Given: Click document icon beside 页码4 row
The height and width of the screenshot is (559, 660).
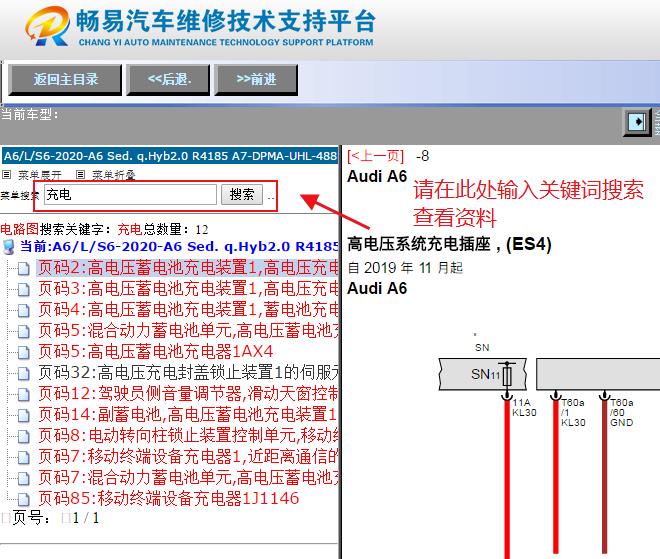Looking at the screenshot, I should tap(24, 311).
